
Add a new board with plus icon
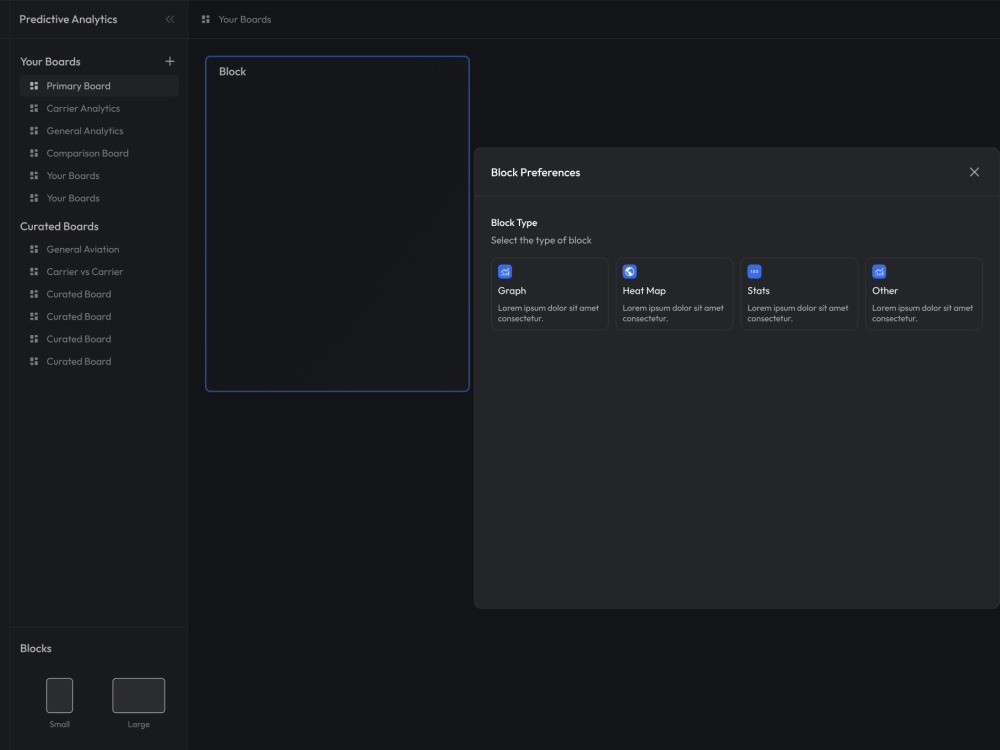[x=170, y=61]
